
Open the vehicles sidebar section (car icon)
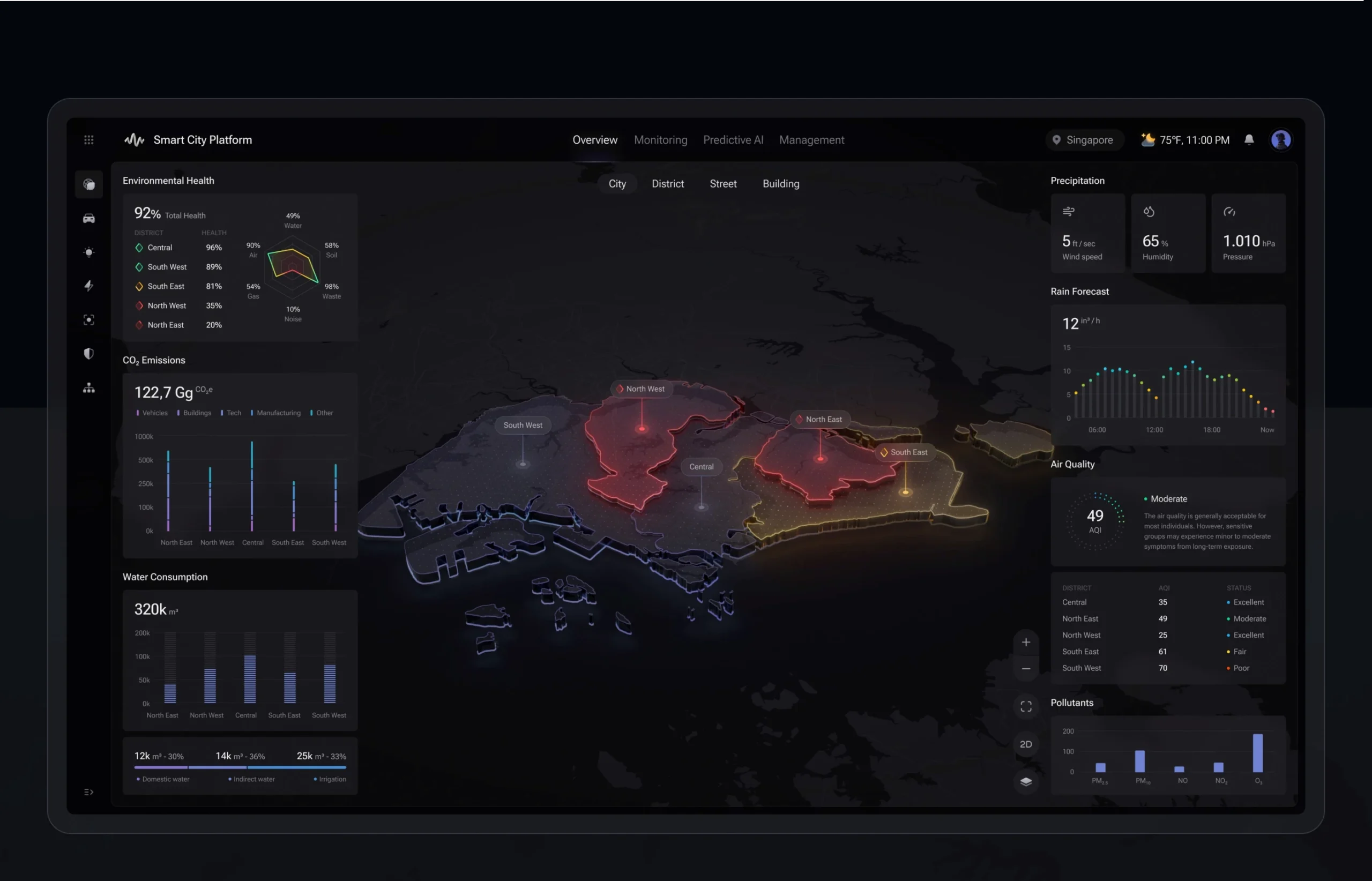pyautogui.click(x=88, y=219)
